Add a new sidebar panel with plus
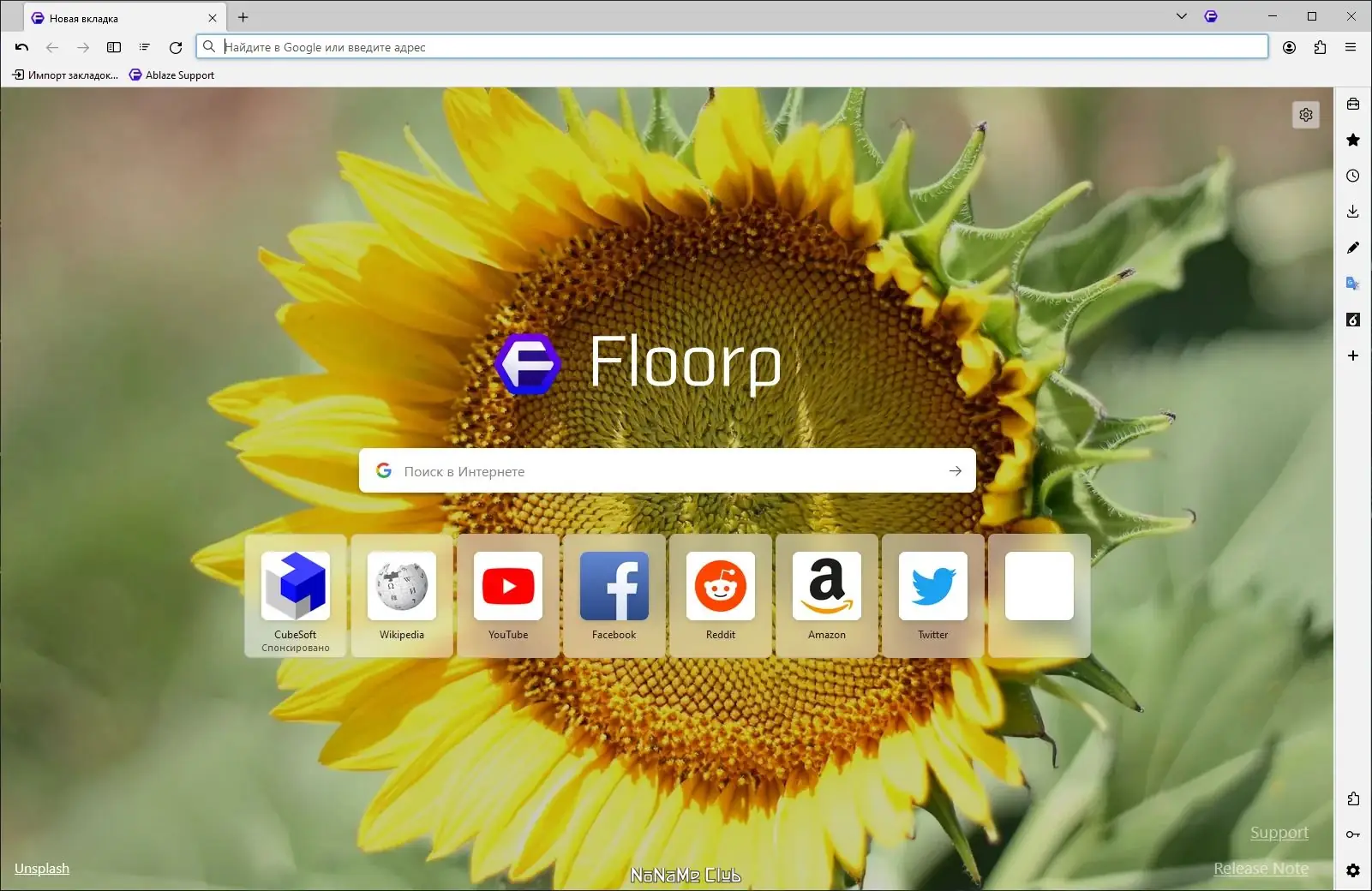The height and width of the screenshot is (891, 1372). click(1353, 356)
